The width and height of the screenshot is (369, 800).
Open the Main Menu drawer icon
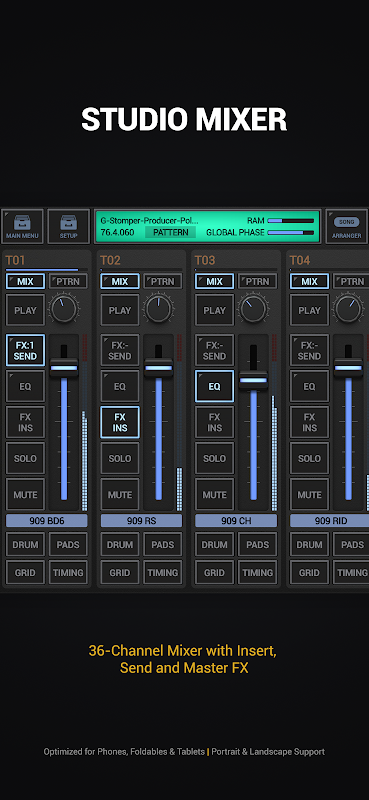pyautogui.click(x=22, y=227)
